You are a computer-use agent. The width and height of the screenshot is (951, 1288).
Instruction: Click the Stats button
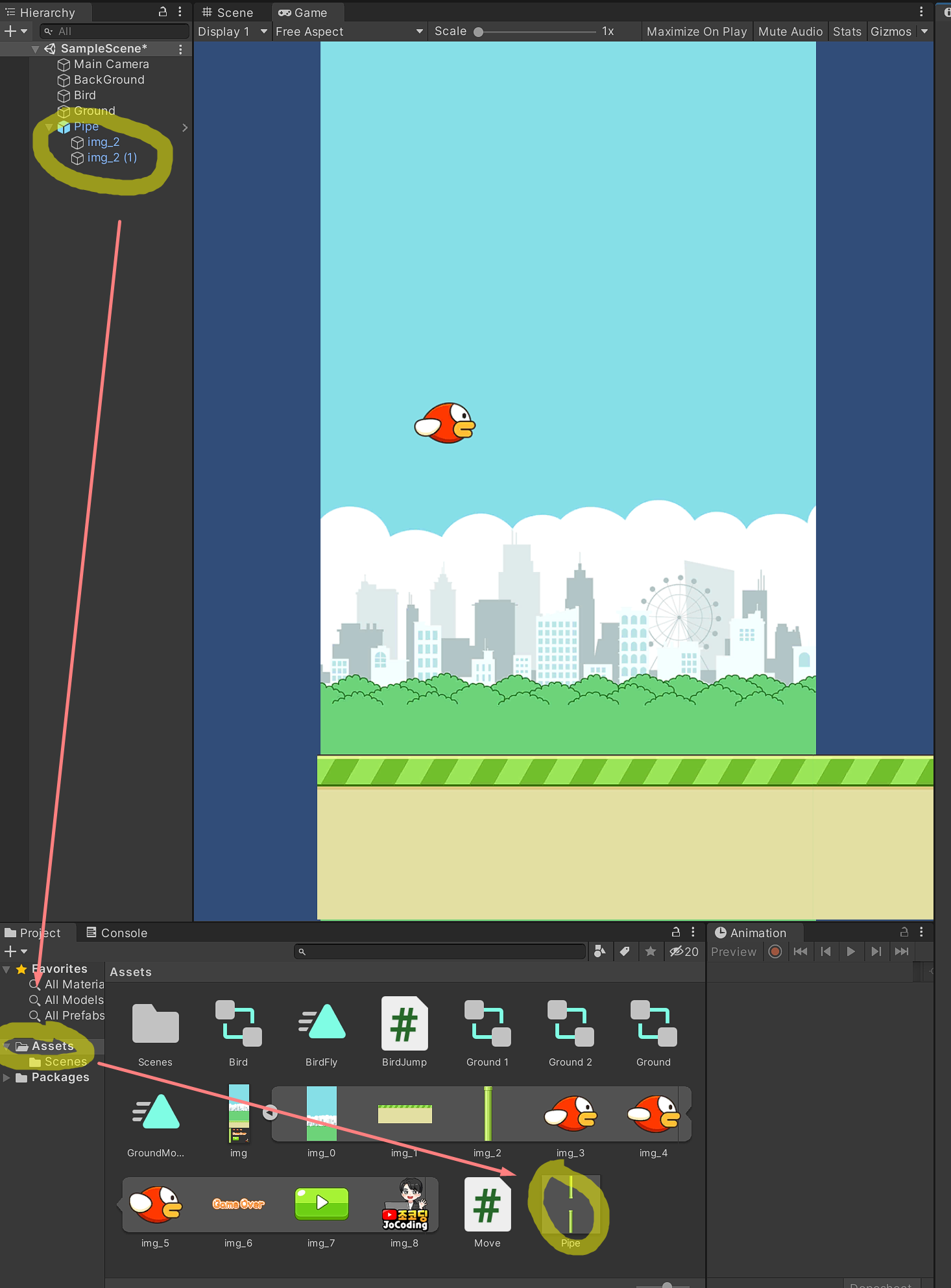[x=847, y=32]
